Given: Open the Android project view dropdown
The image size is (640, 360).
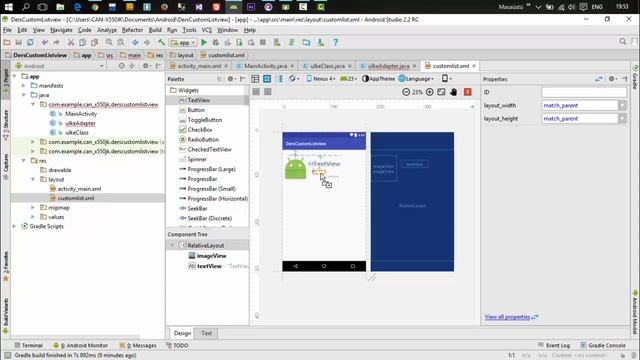Looking at the screenshot, I should point(60,66).
